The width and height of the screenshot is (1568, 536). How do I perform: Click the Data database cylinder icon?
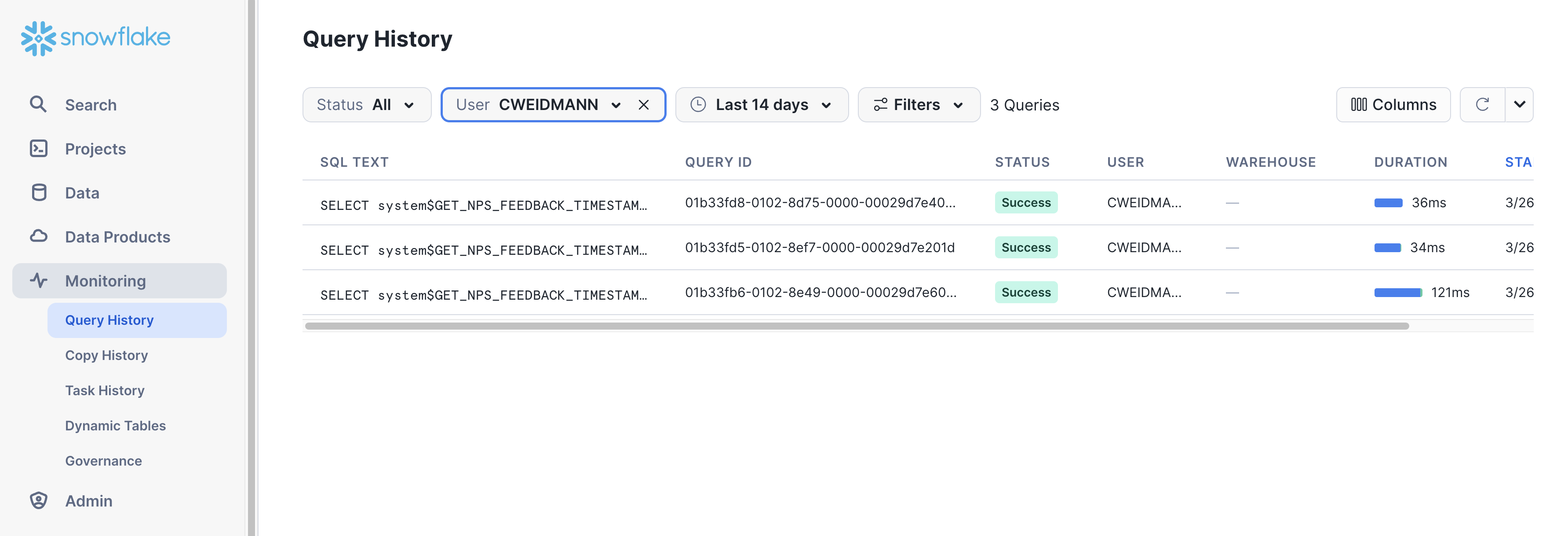pos(38,192)
